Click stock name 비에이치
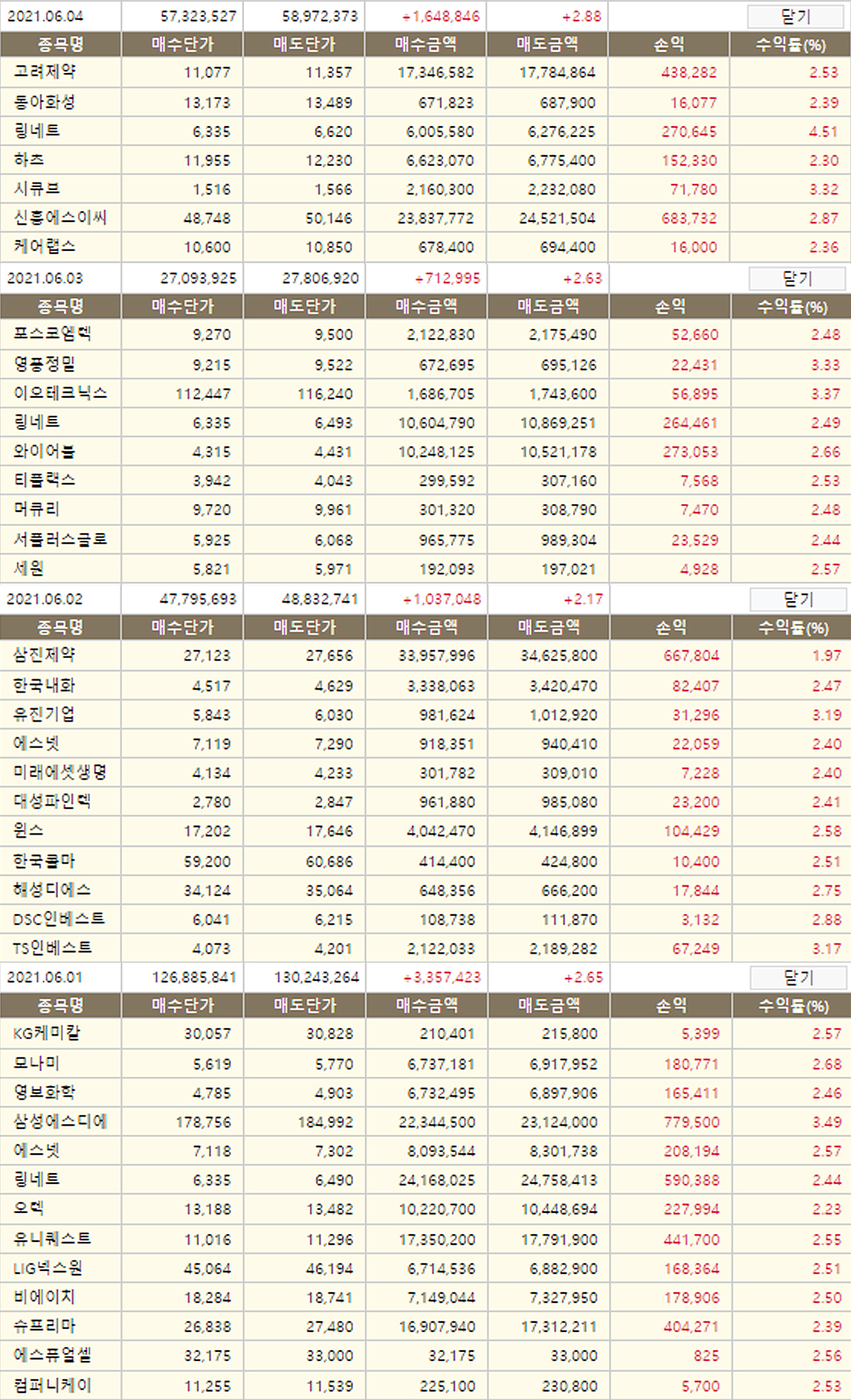This screenshot has width=851, height=1400. tap(44, 1297)
